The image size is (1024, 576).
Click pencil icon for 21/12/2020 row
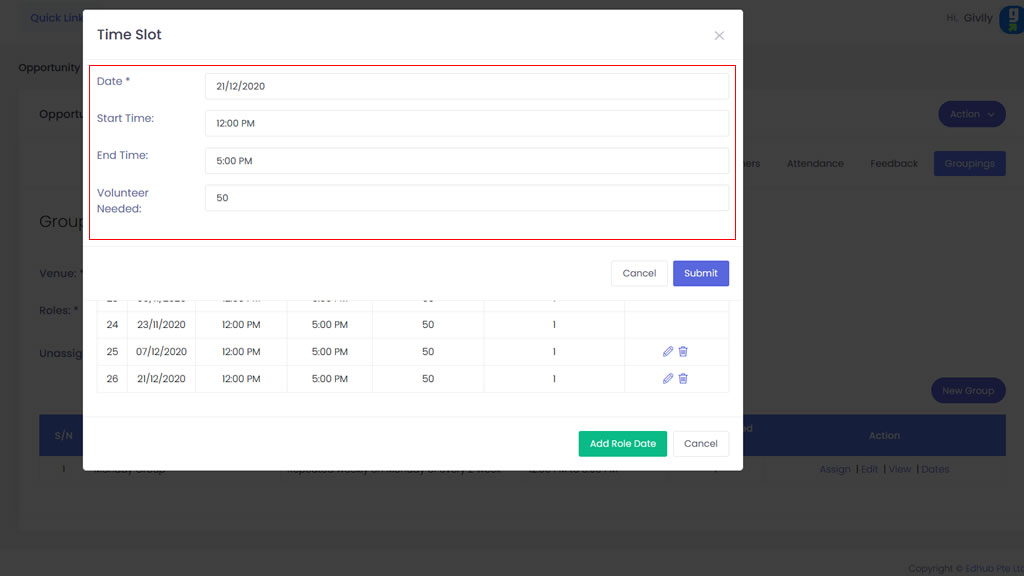[x=668, y=379]
